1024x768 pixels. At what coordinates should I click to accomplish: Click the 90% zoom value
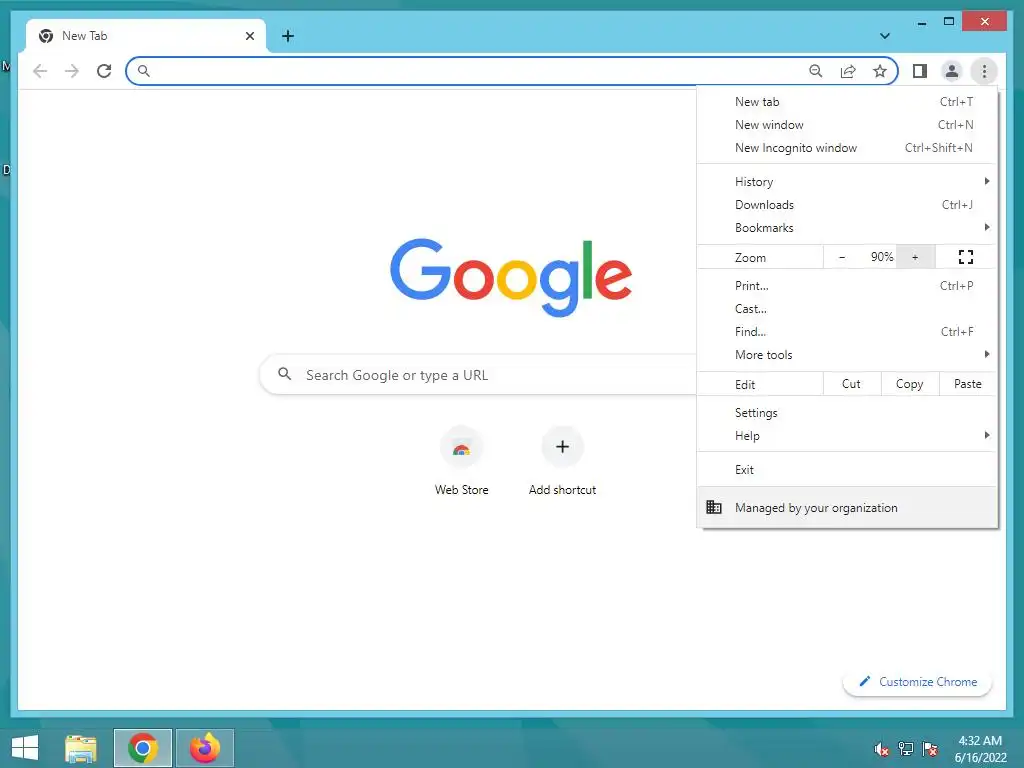[x=882, y=257]
